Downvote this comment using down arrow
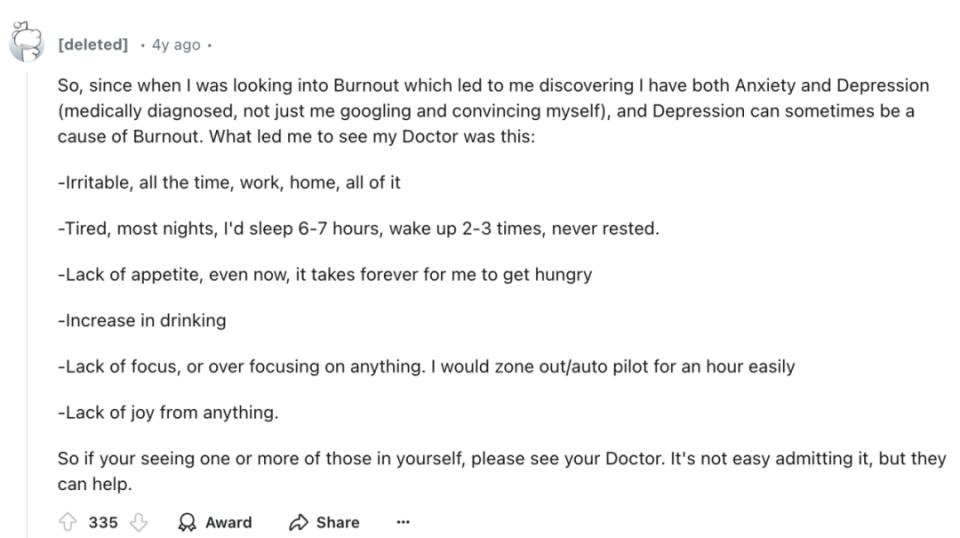The height and width of the screenshot is (538, 960). pyautogui.click(x=139, y=522)
